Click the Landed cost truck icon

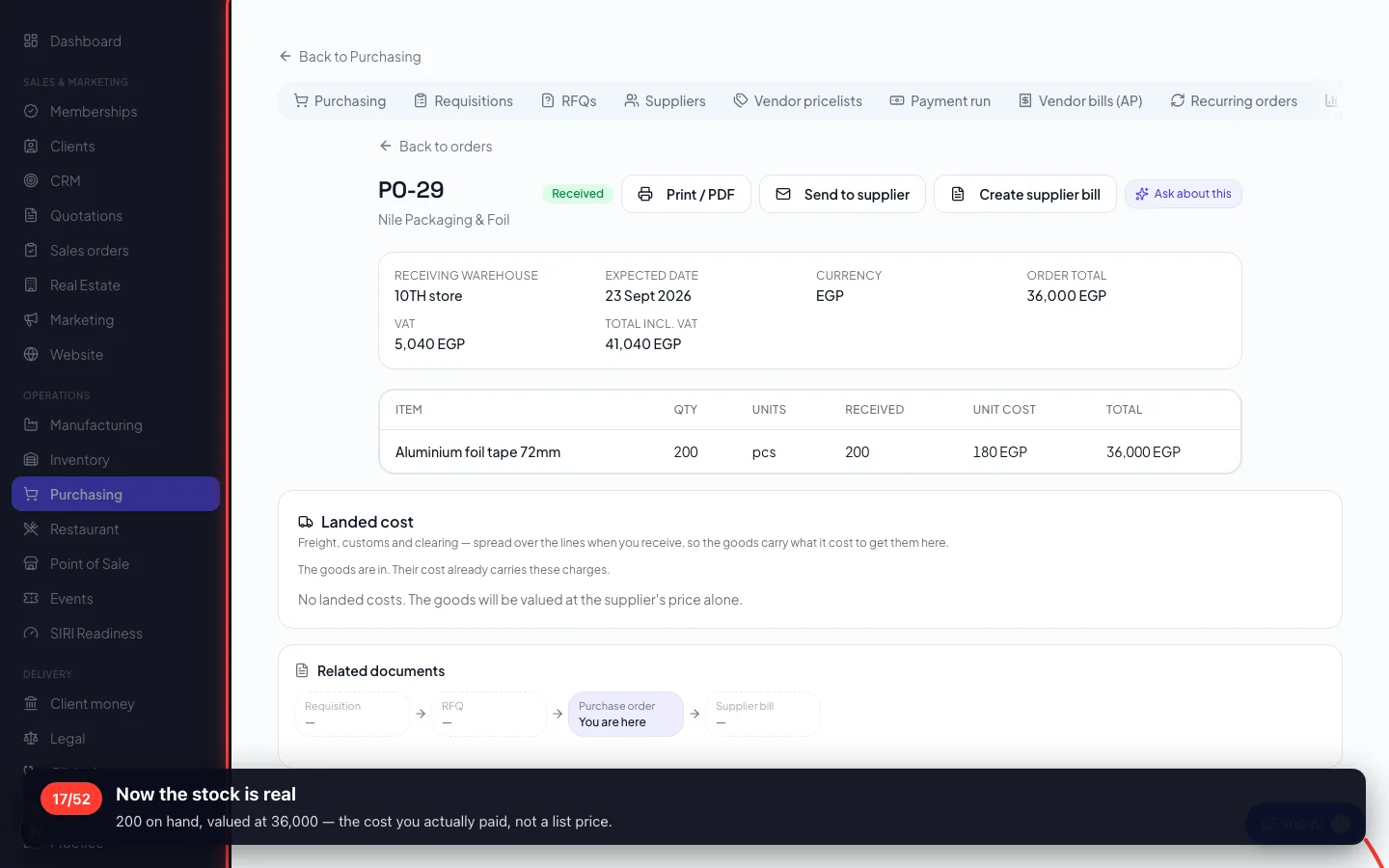(306, 522)
